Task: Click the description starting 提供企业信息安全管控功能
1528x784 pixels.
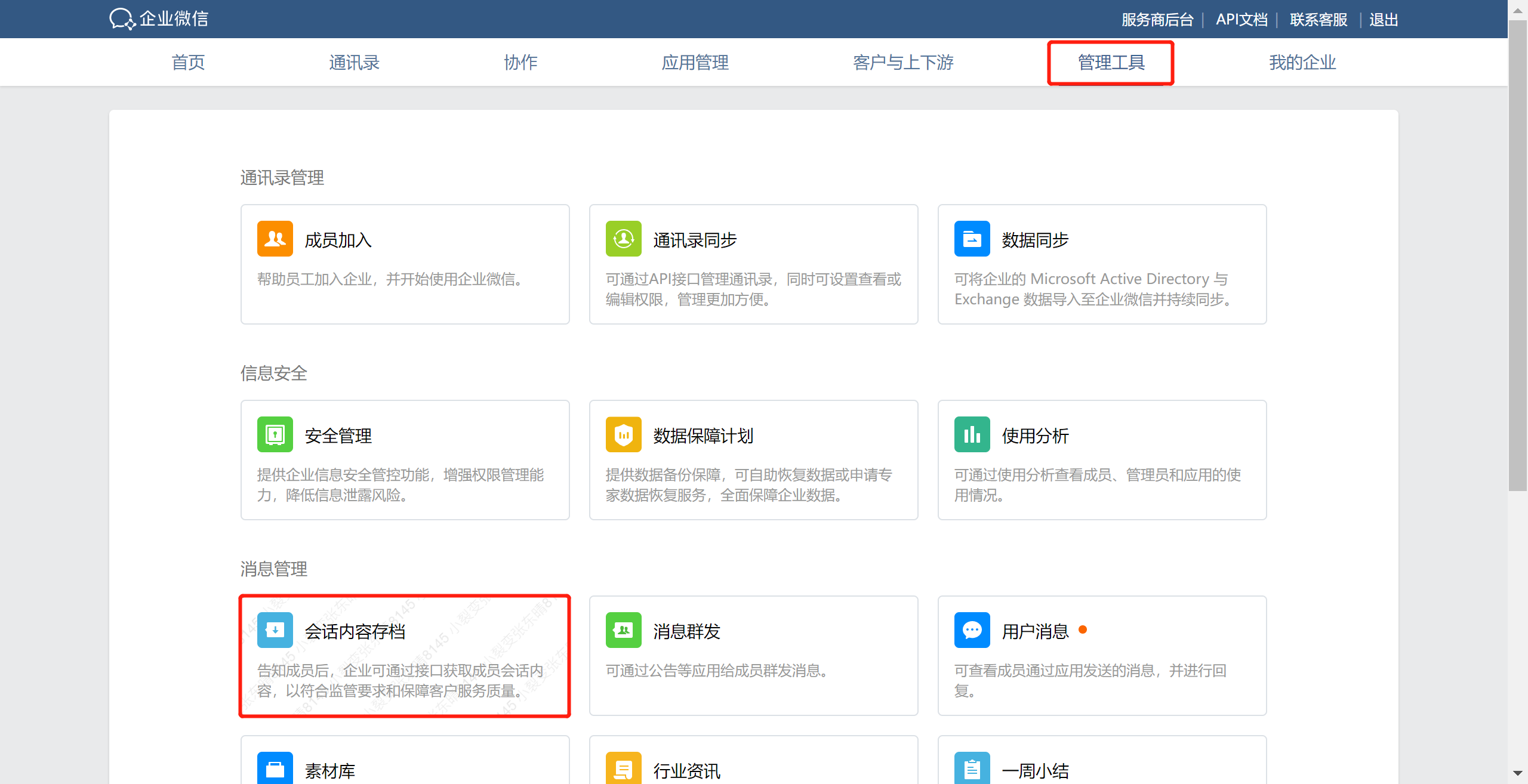Action: pos(401,485)
